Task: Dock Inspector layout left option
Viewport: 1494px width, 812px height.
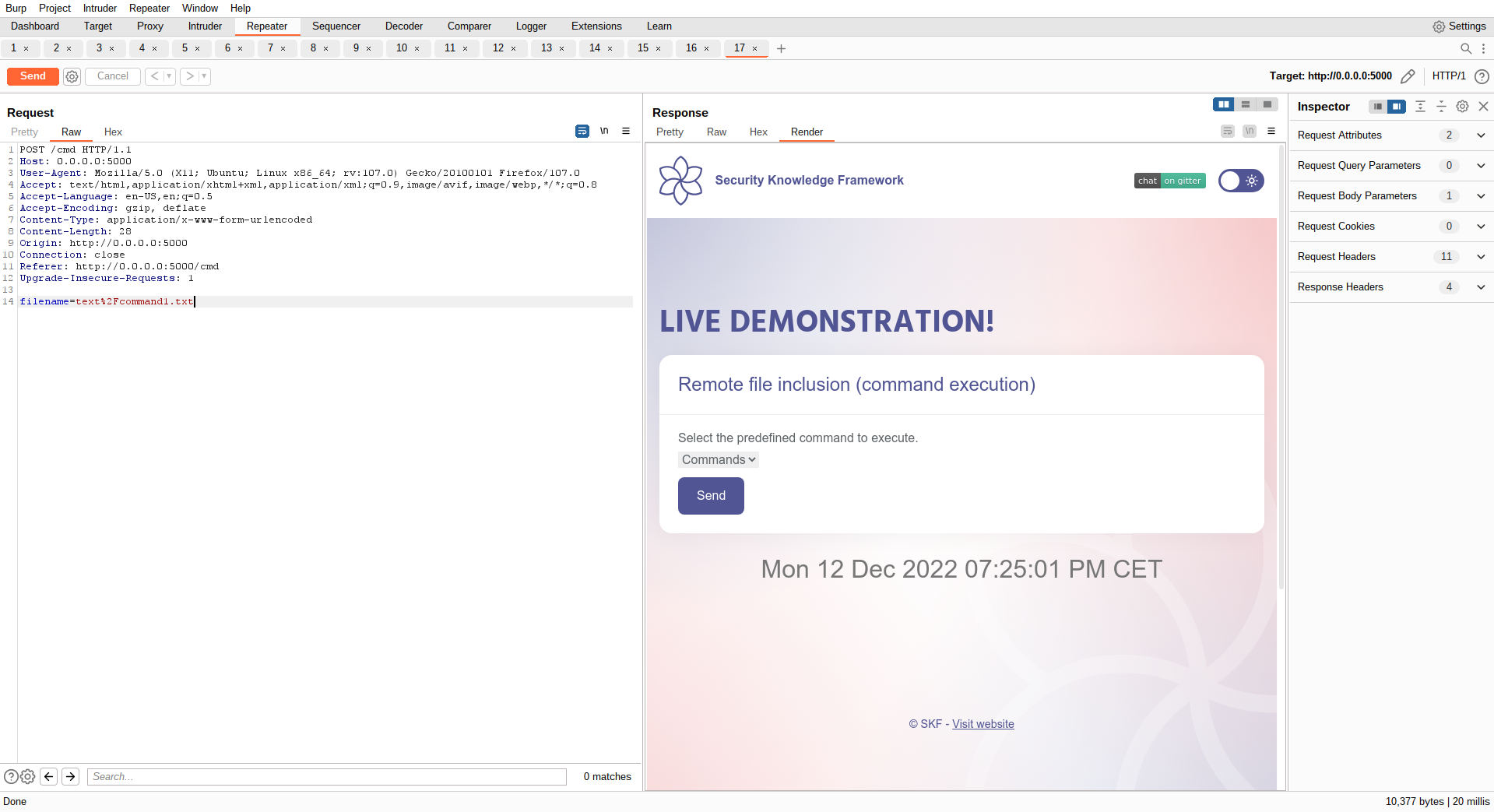Action: (x=1378, y=107)
